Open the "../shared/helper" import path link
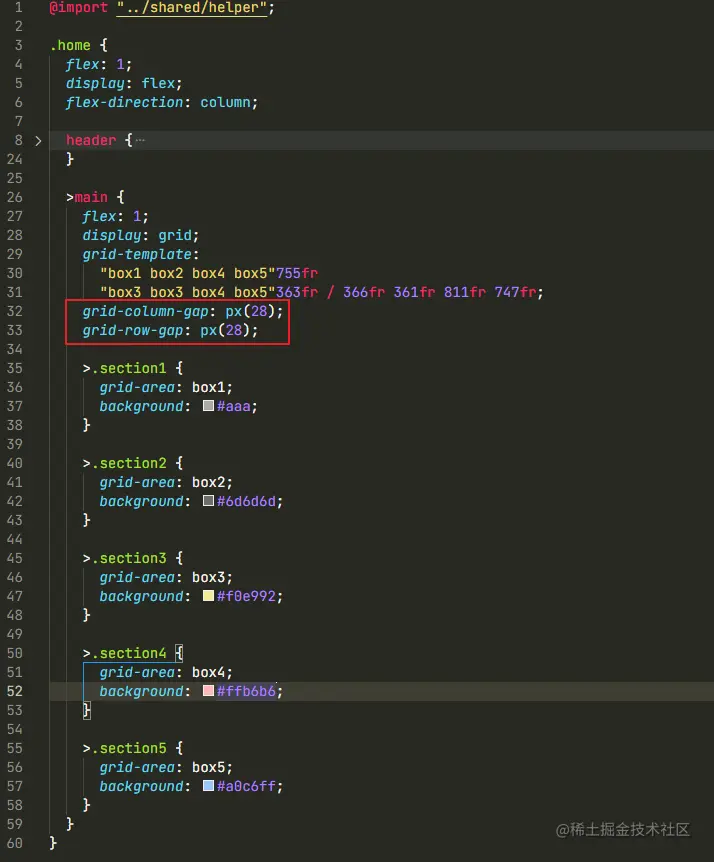The image size is (714, 862). point(192,8)
